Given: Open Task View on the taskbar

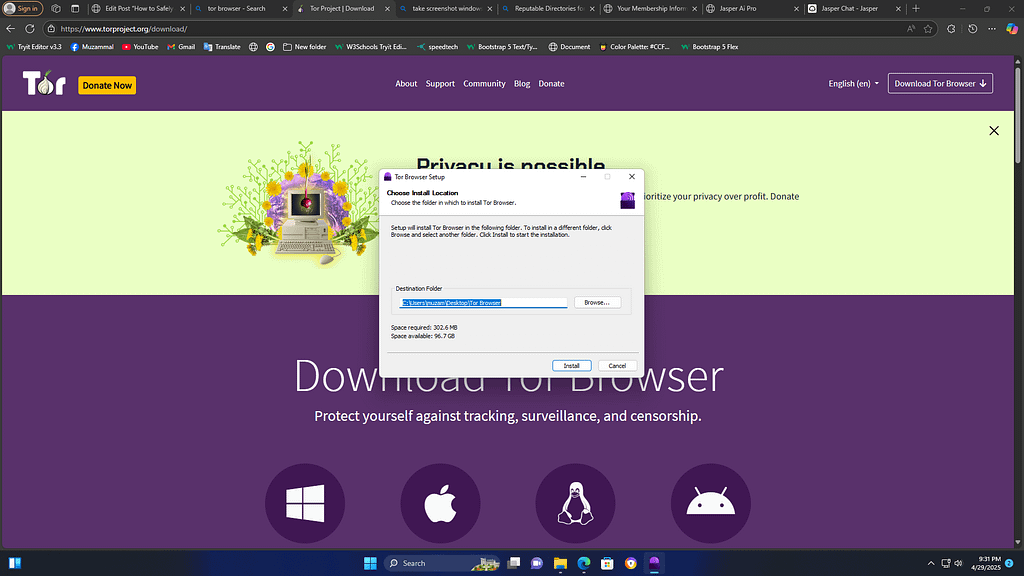Looking at the screenshot, I should tap(514, 563).
